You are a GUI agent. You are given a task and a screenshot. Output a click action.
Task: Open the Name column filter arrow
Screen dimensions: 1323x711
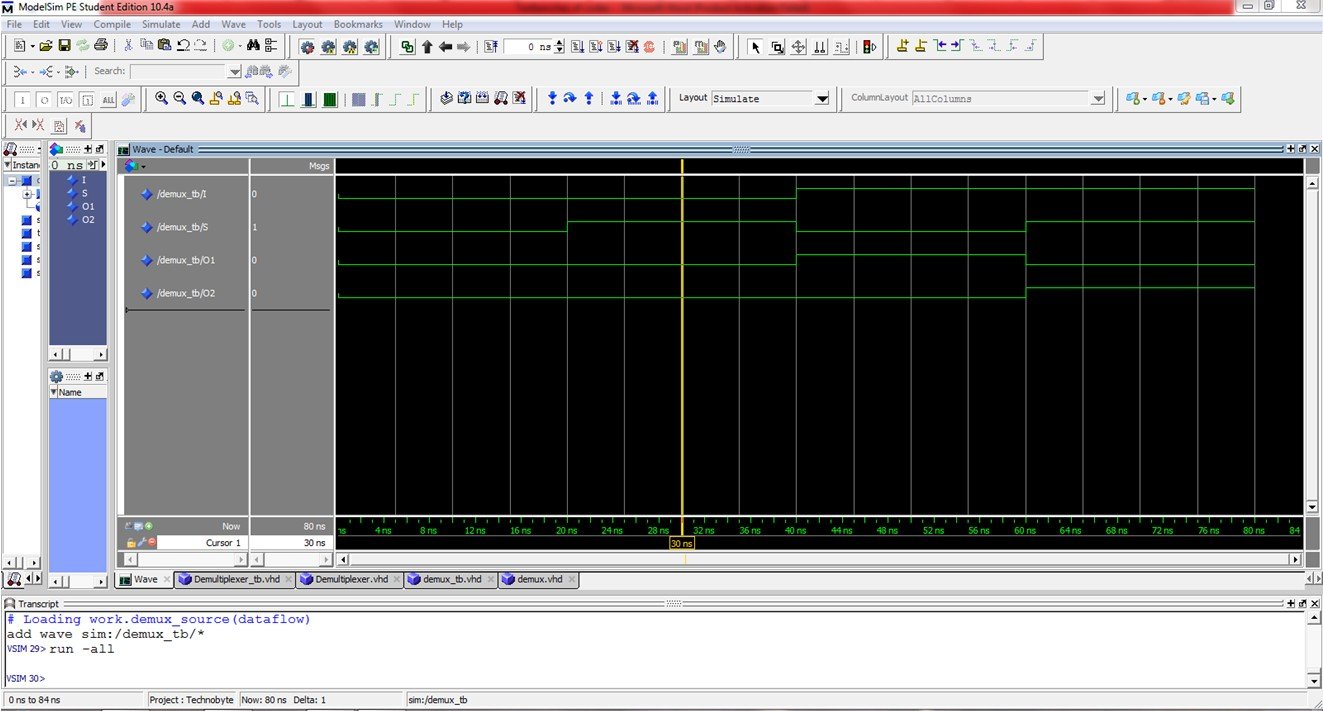click(53, 392)
